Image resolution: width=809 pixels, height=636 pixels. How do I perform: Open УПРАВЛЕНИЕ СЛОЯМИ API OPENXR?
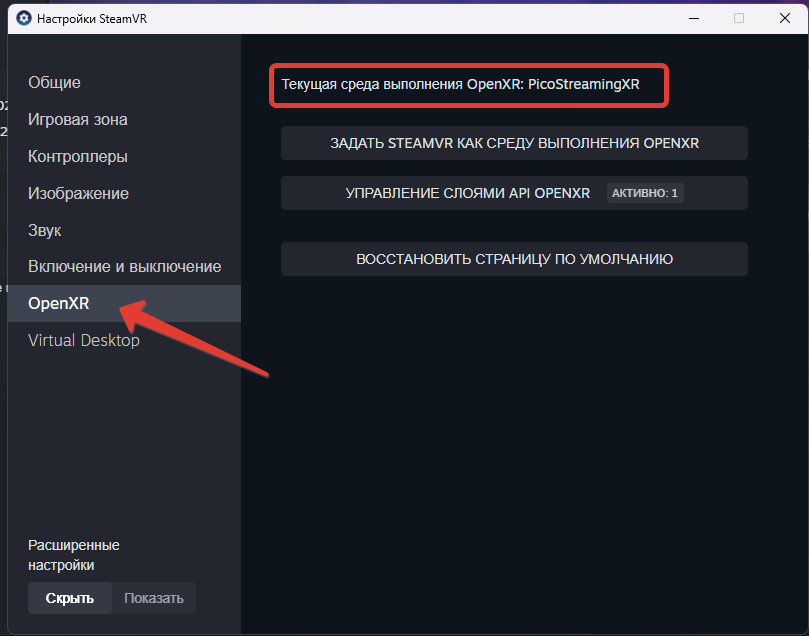[514, 193]
